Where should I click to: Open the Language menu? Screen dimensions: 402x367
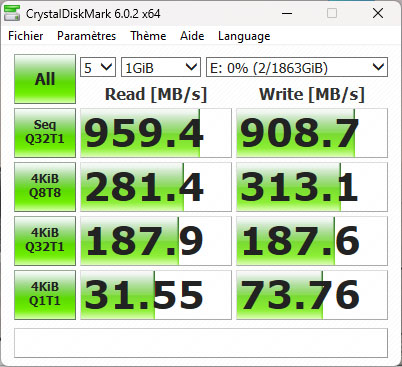click(244, 36)
